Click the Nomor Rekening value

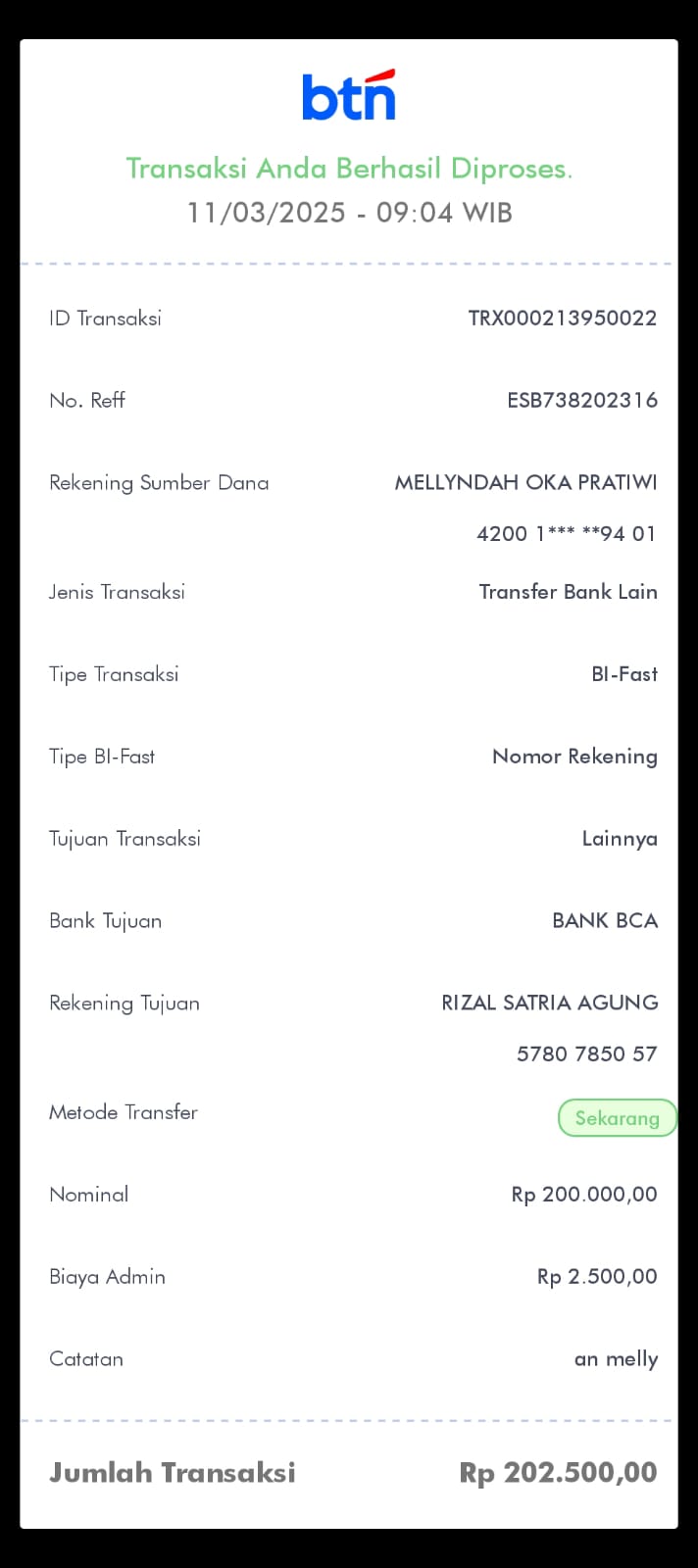pyautogui.click(x=574, y=757)
